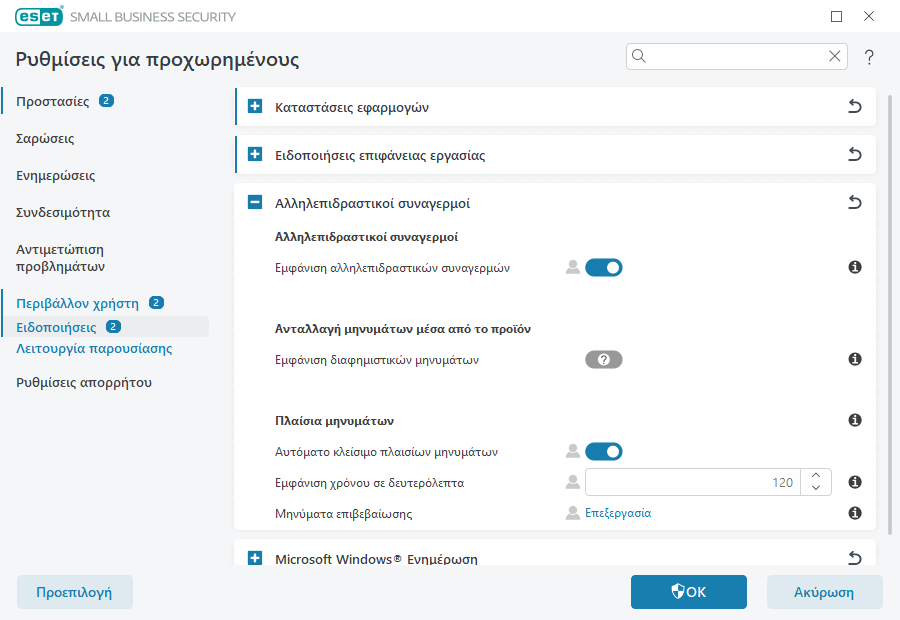900x620 pixels.
Task: Increase display time with stepper up arrow
Action: (816, 476)
